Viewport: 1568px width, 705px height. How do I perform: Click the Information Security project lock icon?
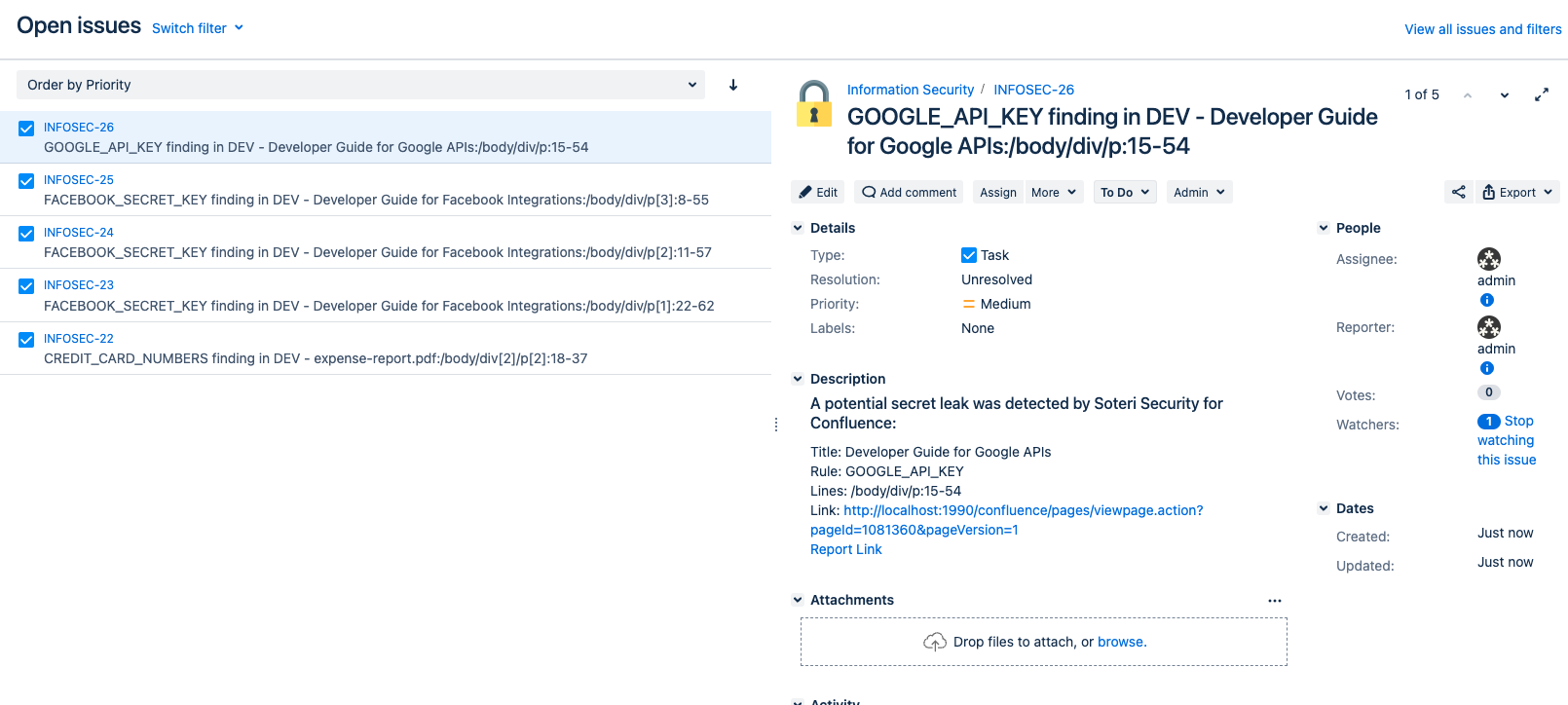(x=814, y=104)
